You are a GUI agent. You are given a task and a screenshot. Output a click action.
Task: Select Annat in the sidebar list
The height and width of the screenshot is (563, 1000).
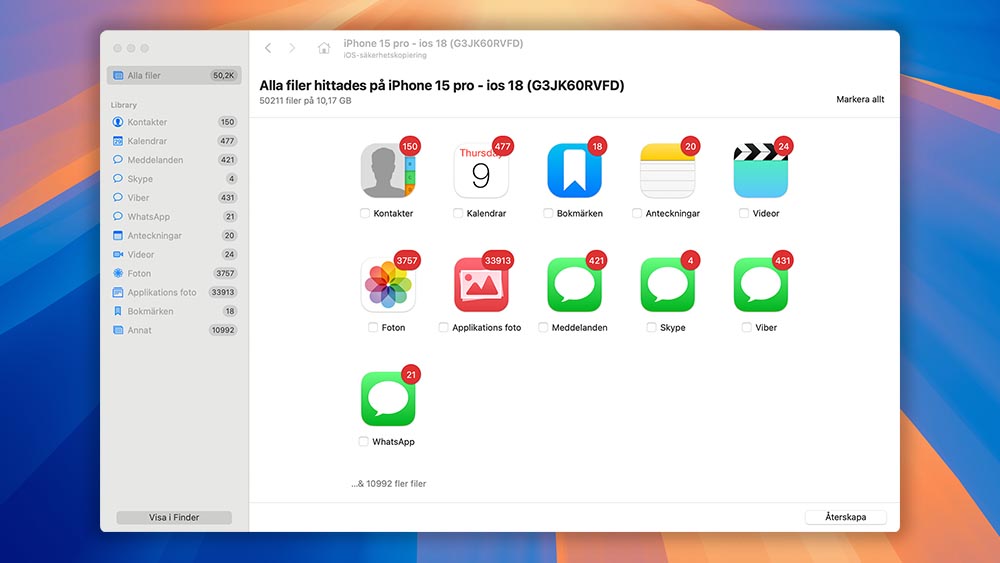[174, 330]
